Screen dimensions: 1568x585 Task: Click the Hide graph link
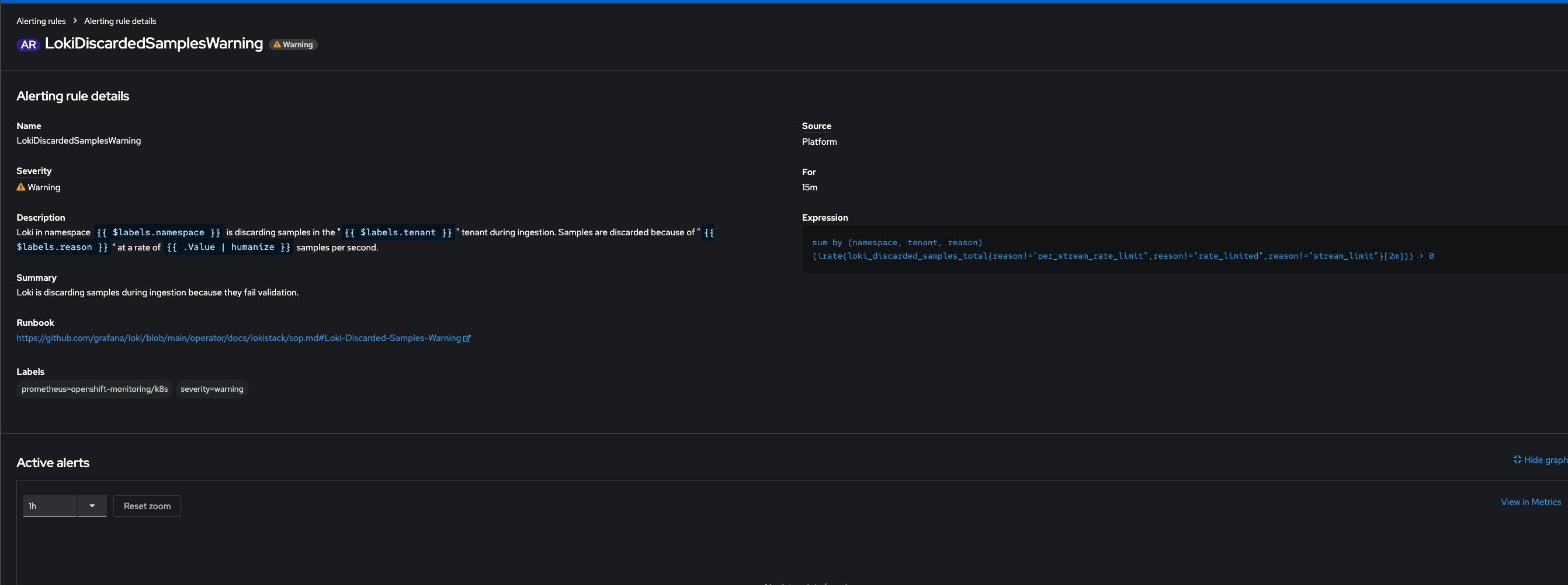(x=1540, y=459)
